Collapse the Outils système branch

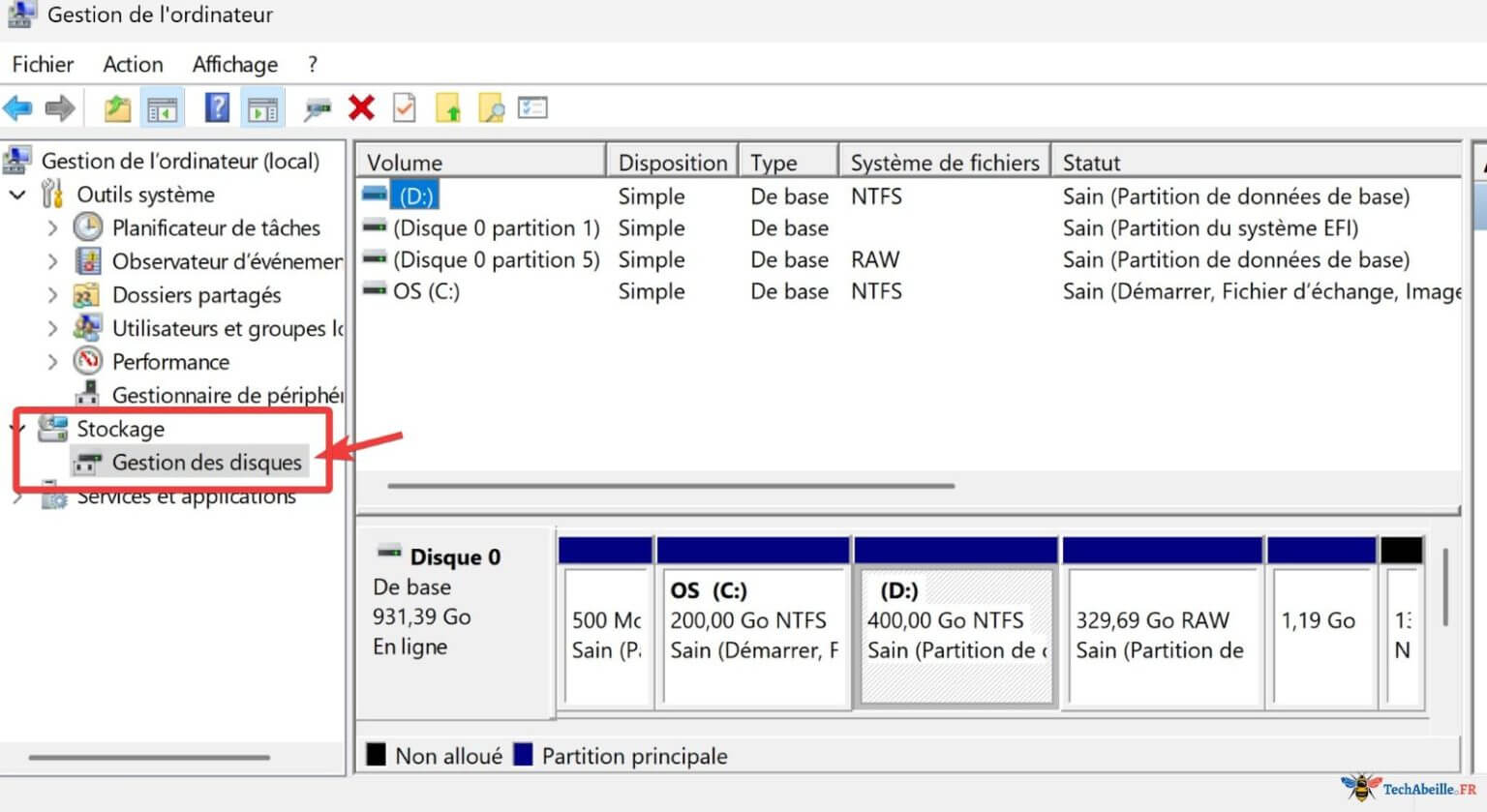pyautogui.click(x=18, y=195)
